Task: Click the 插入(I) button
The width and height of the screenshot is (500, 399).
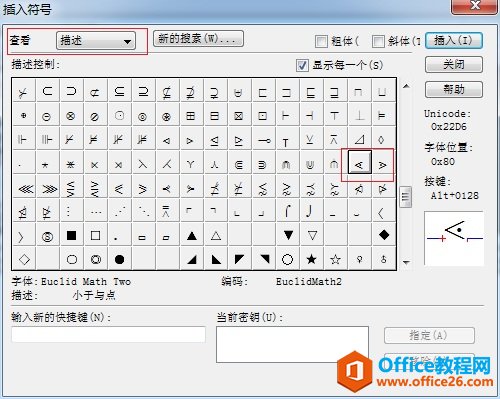Action: (454, 41)
